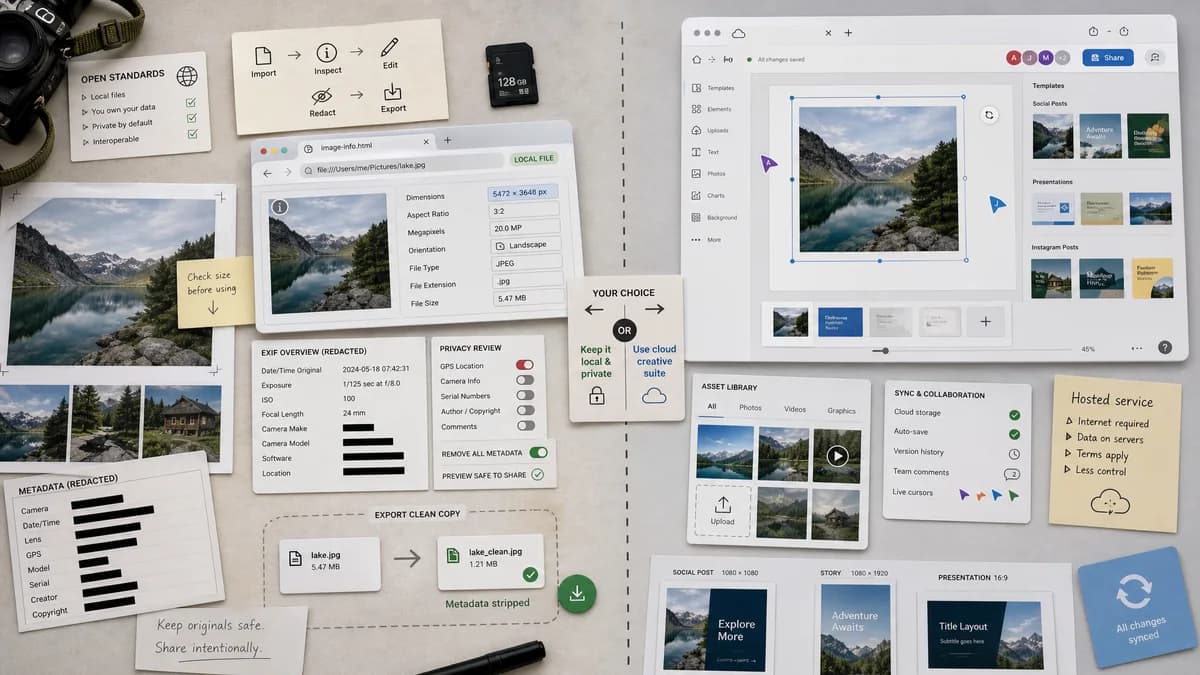Click Use cloud creative suite option
The width and height of the screenshot is (1200, 675).
[x=654, y=372]
